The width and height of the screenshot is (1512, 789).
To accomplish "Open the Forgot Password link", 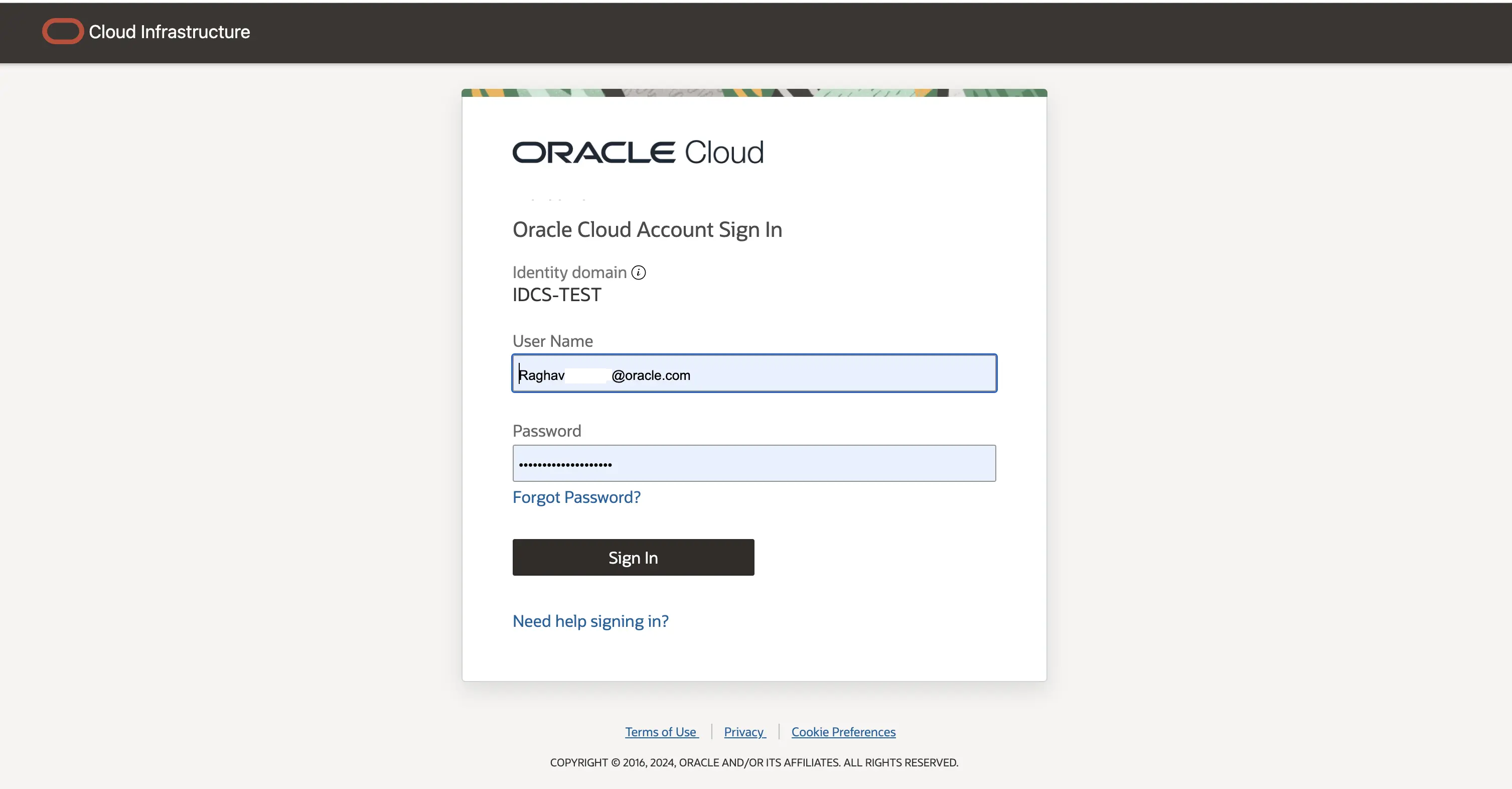I will pyautogui.click(x=576, y=497).
